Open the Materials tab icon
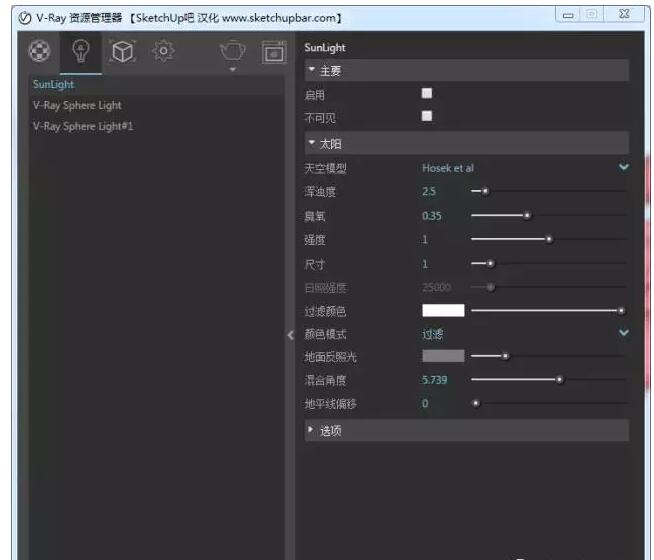 (x=39, y=51)
